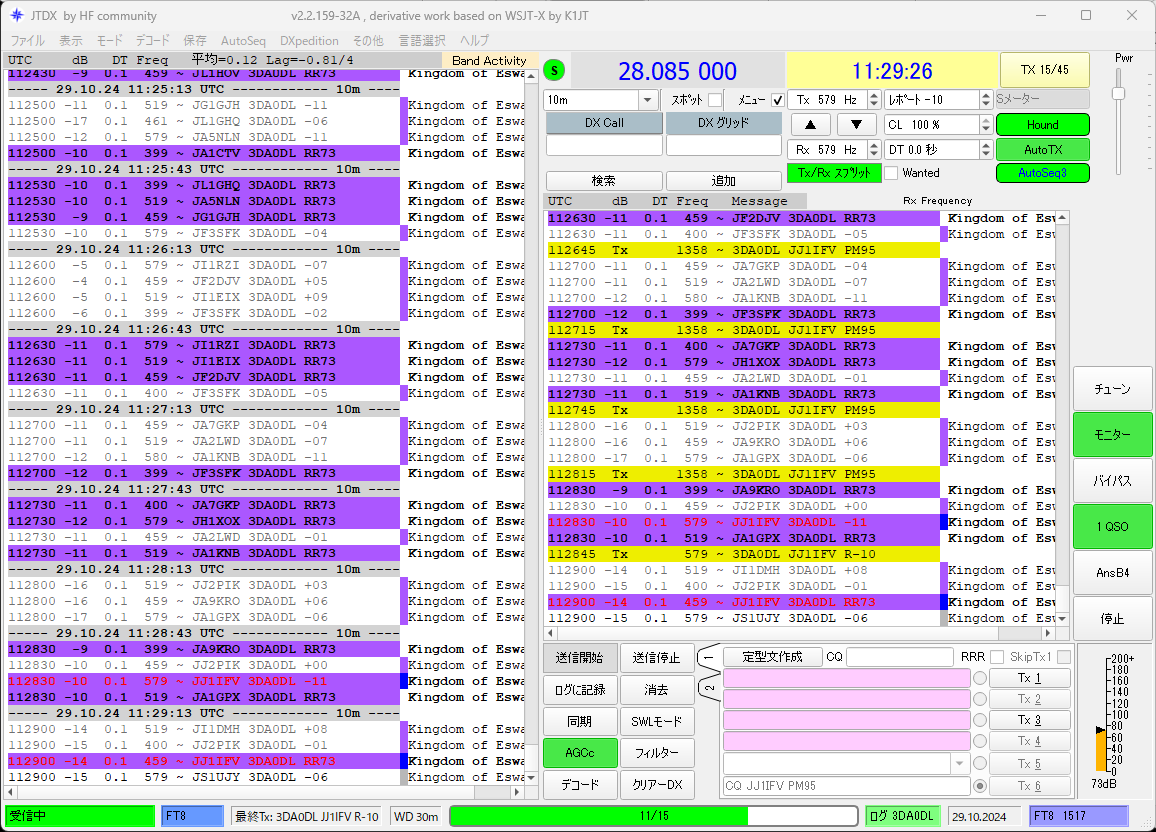Toggle the green Hound mode button

click(x=1042, y=125)
